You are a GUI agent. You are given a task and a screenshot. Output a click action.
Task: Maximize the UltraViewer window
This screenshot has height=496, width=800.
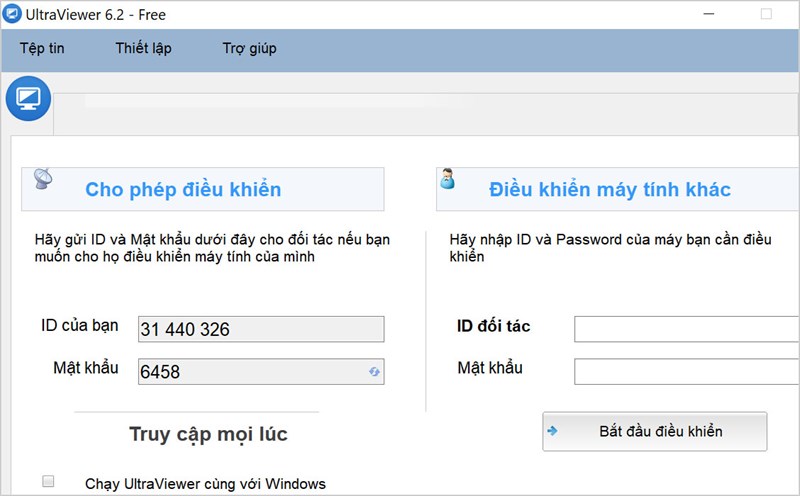766,15
